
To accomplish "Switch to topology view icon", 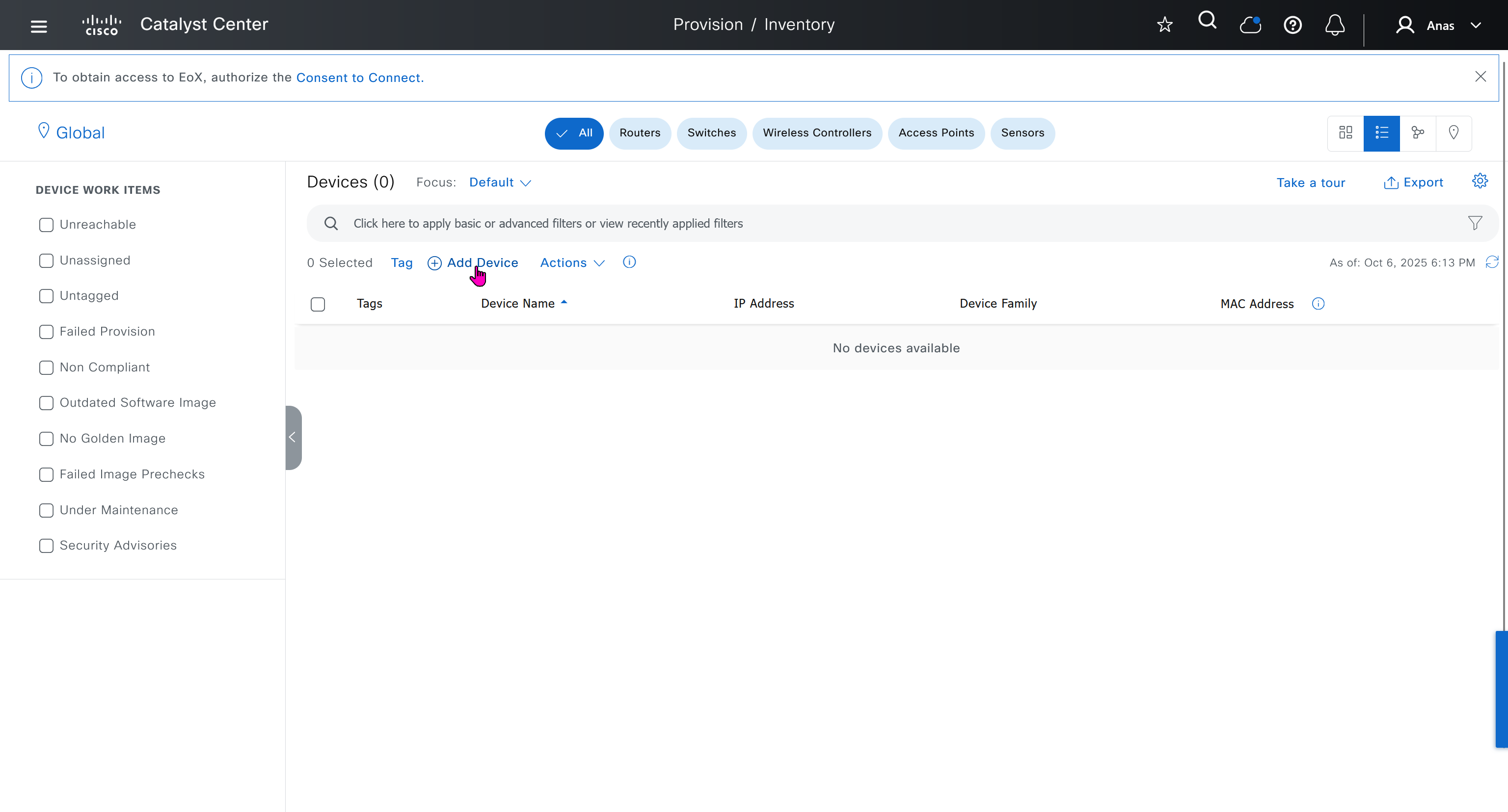I will [1417, 133].
